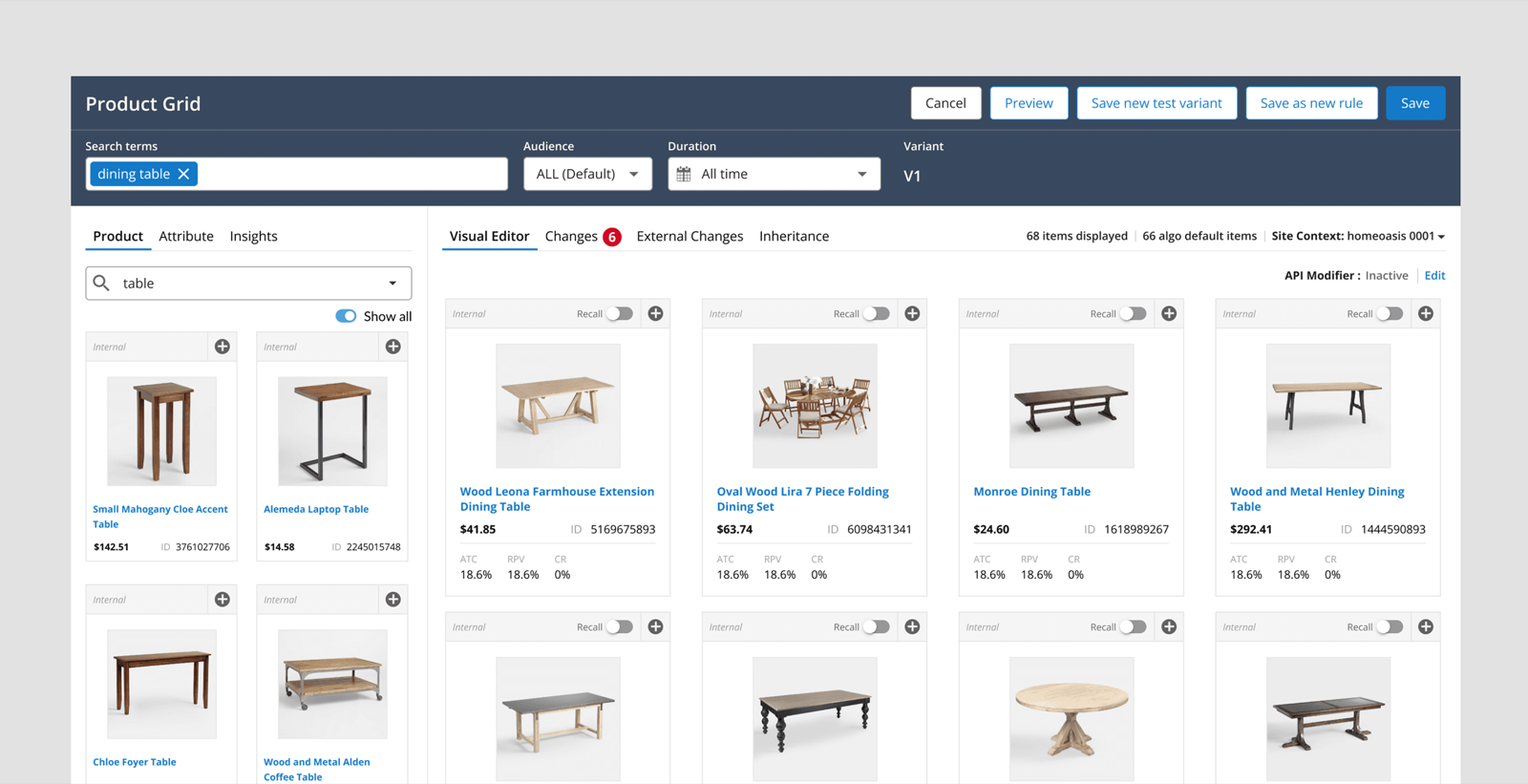Toggle Recall on Oval Wood Lira Folding Set
The image size is (1528, 784).
(x=877, y=313)
